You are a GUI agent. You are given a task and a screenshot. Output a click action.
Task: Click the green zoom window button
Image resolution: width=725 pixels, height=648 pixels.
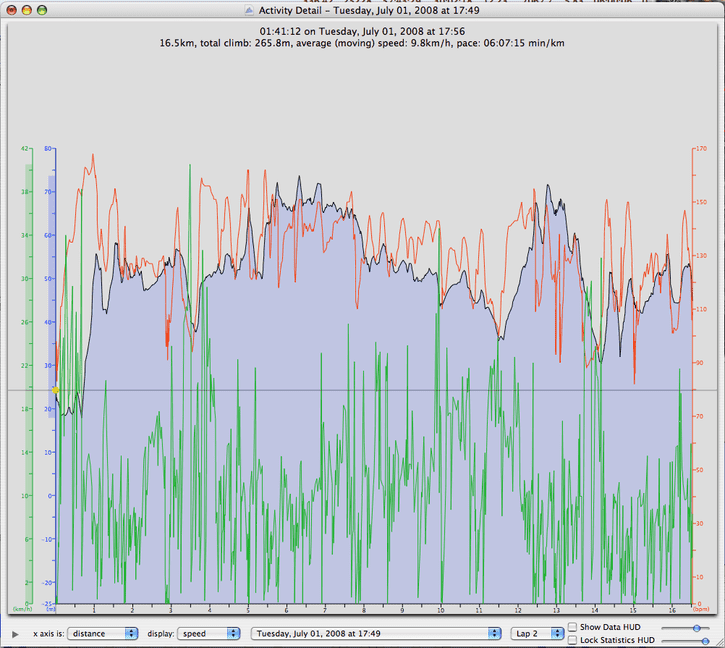tap(42, 10)
